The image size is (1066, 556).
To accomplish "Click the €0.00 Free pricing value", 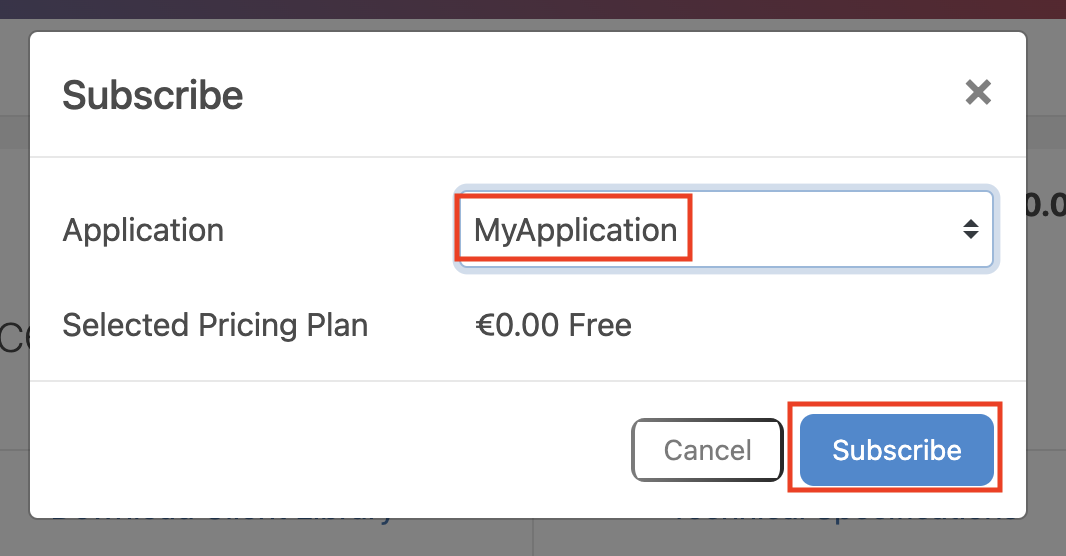I will pyautogui.click(x=553, y=325).
